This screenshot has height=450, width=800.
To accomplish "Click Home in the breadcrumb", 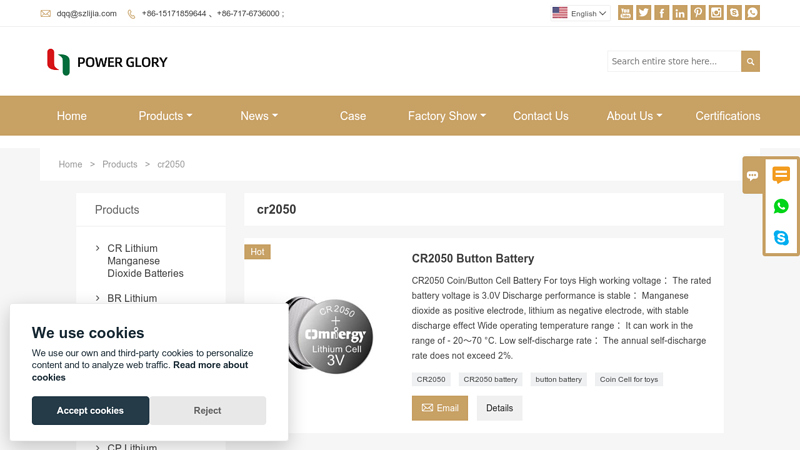I will [x=70, y=164].
